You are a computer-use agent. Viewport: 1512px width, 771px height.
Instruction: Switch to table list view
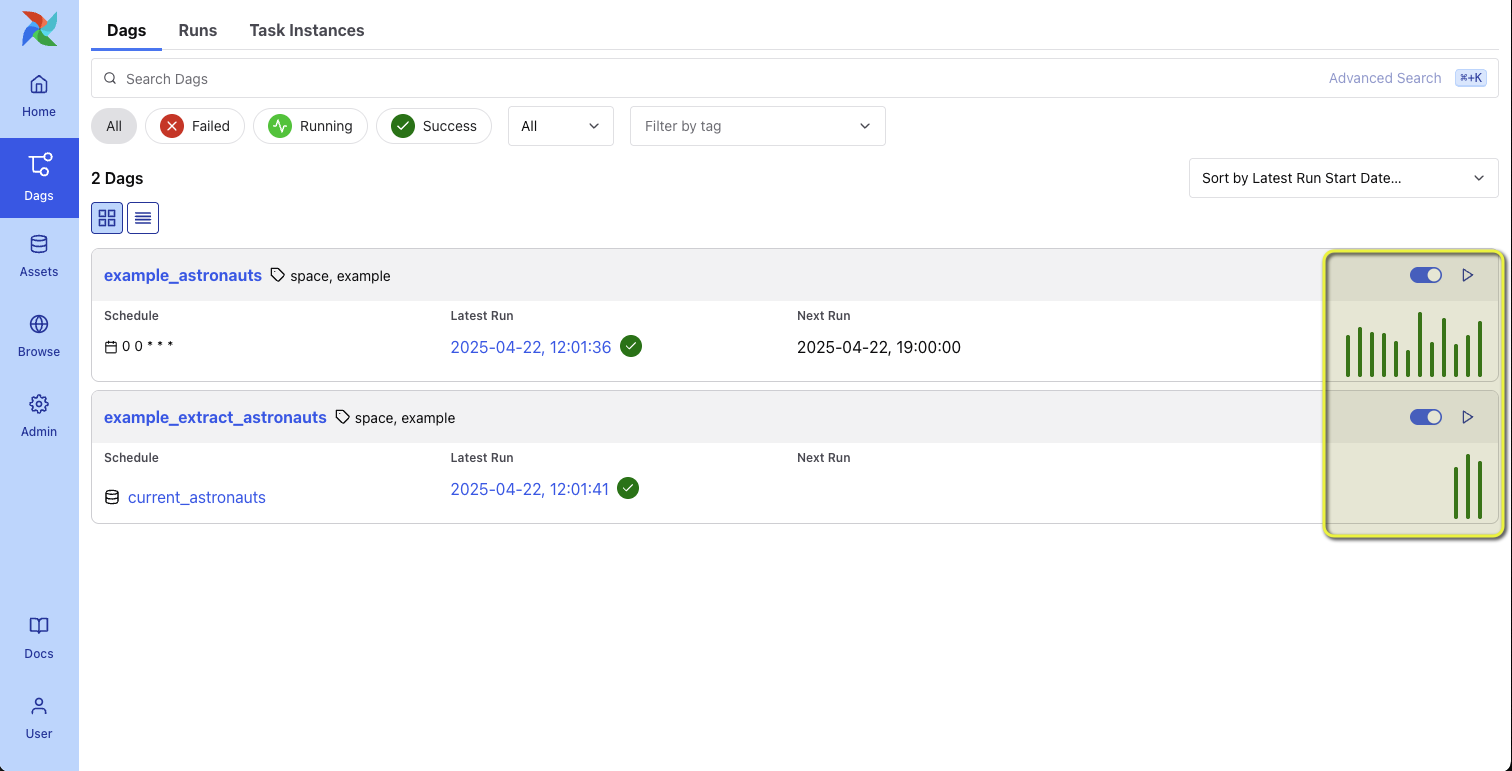[x=143, y=218]
